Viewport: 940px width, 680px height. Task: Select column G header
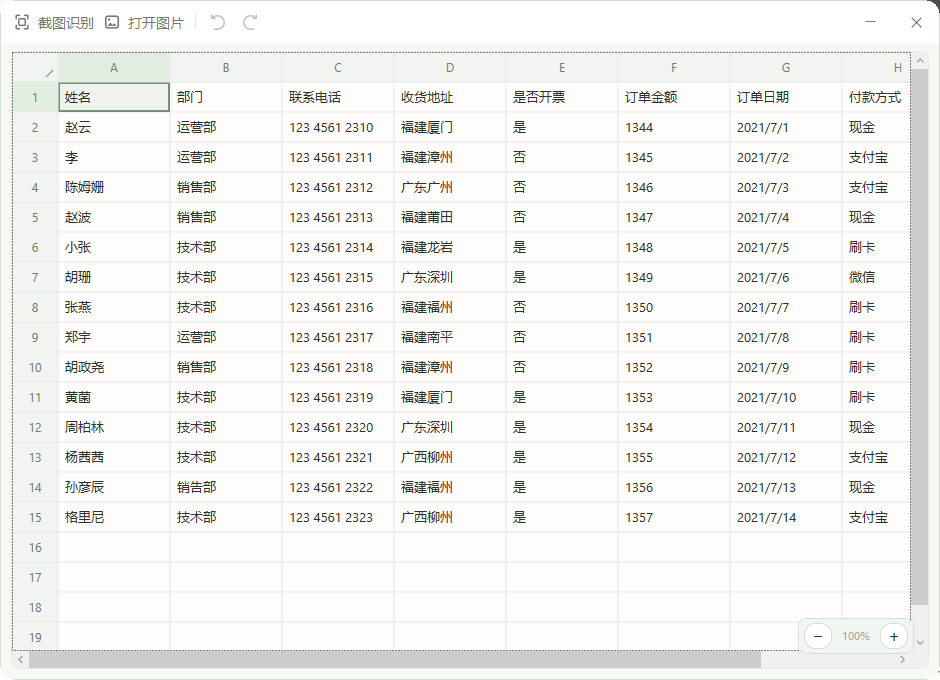coord(787,68)
